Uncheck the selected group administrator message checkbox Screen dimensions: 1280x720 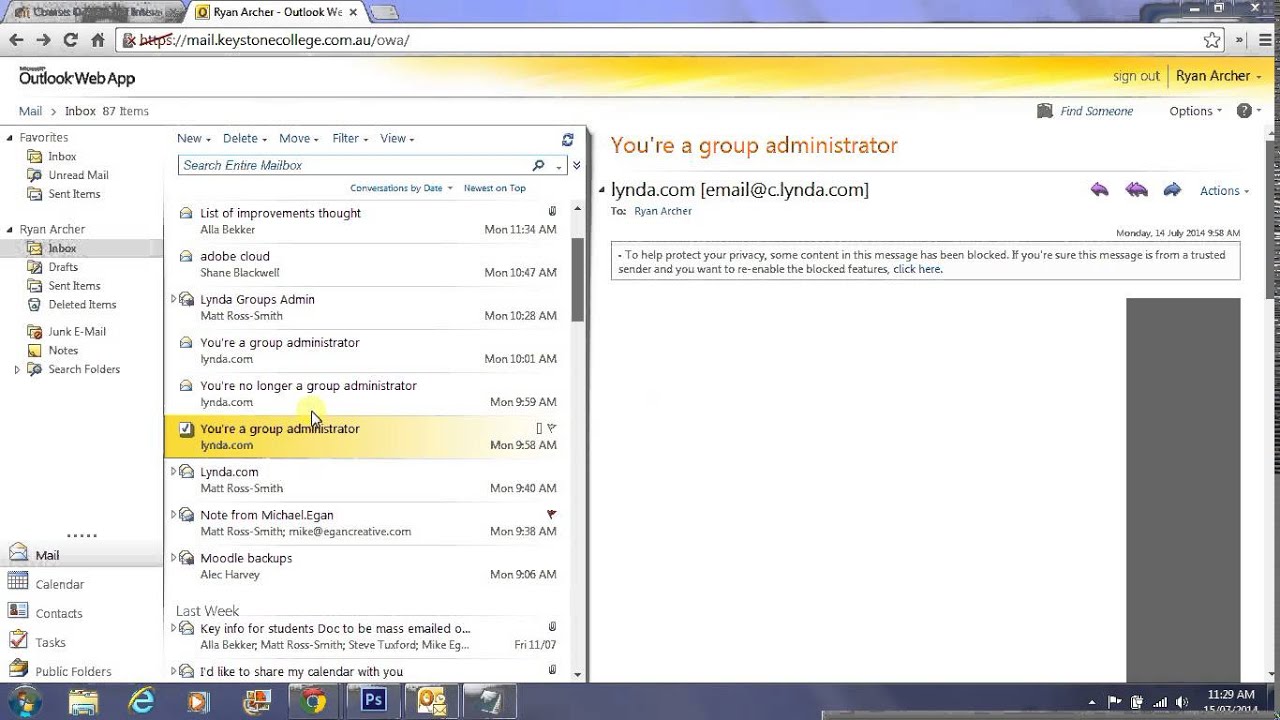tap(186, 429)
